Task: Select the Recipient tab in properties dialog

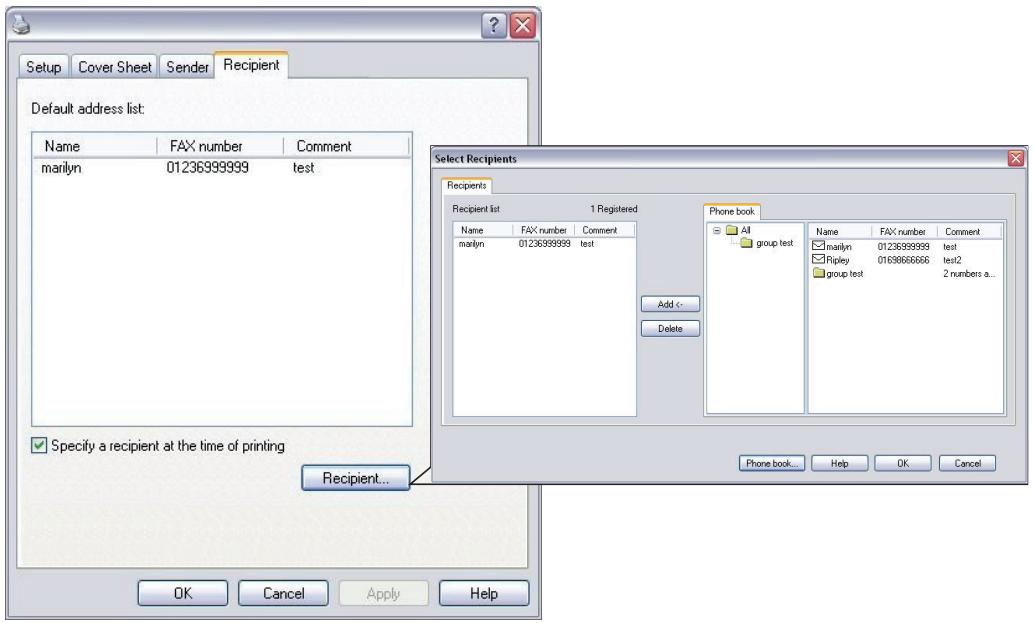Action: [x=251, y=65]
